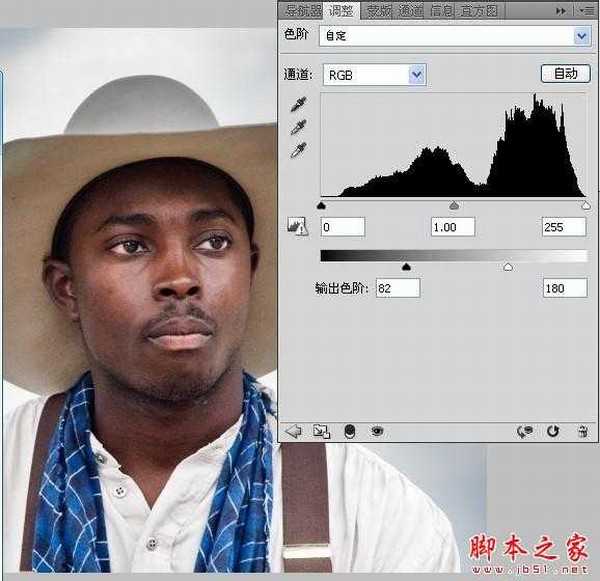Click the output black level slider handle
Screen dimensions: 600x581
(405, 267)
